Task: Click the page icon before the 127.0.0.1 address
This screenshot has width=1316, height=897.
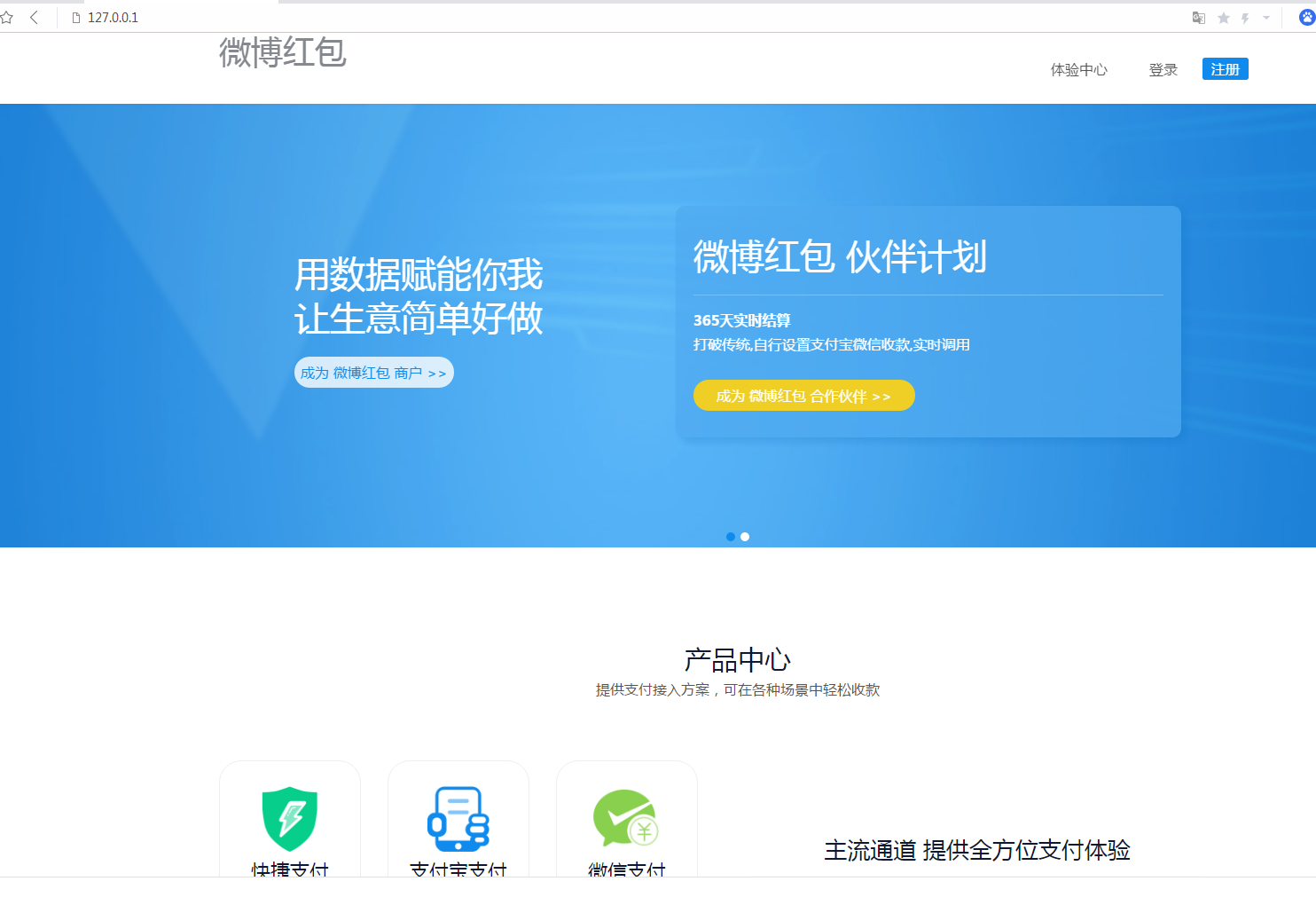Action: point(76,18)
